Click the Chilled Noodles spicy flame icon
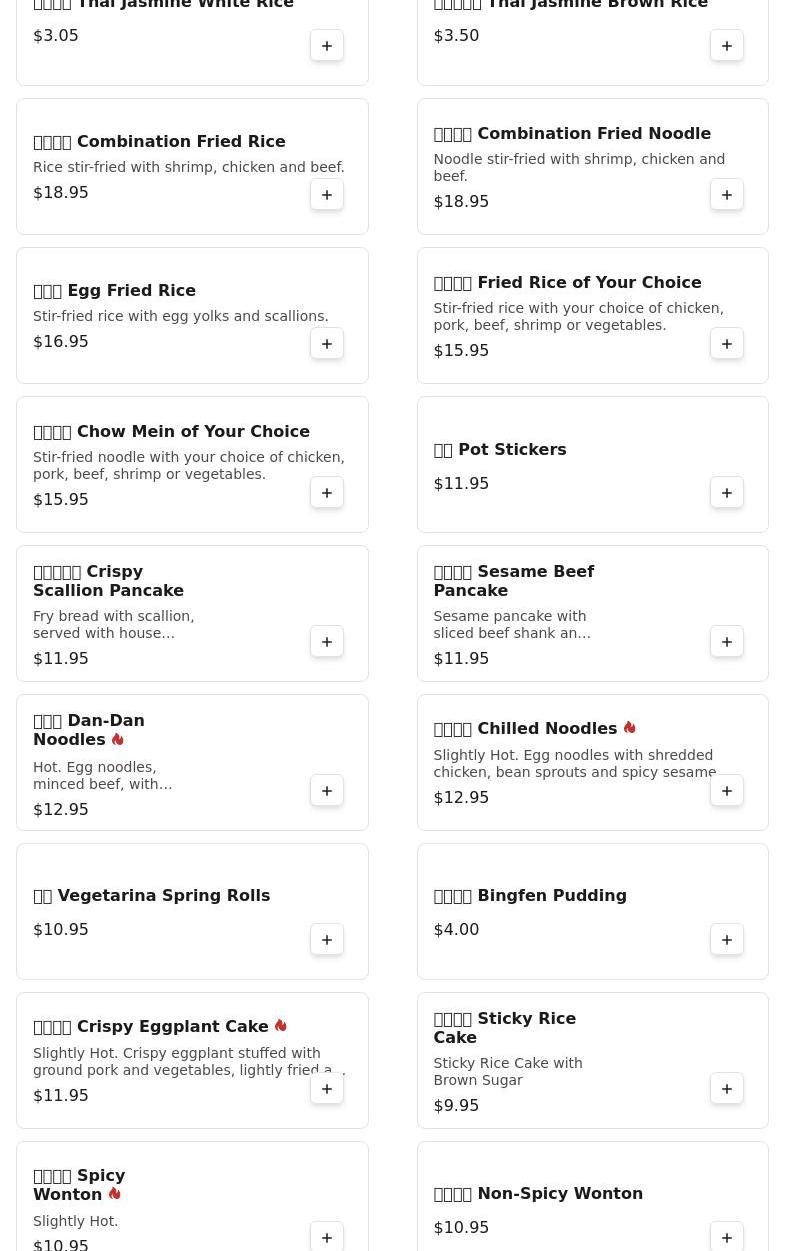This screenshot has height=1251, width=785. [x=629, y=728]
